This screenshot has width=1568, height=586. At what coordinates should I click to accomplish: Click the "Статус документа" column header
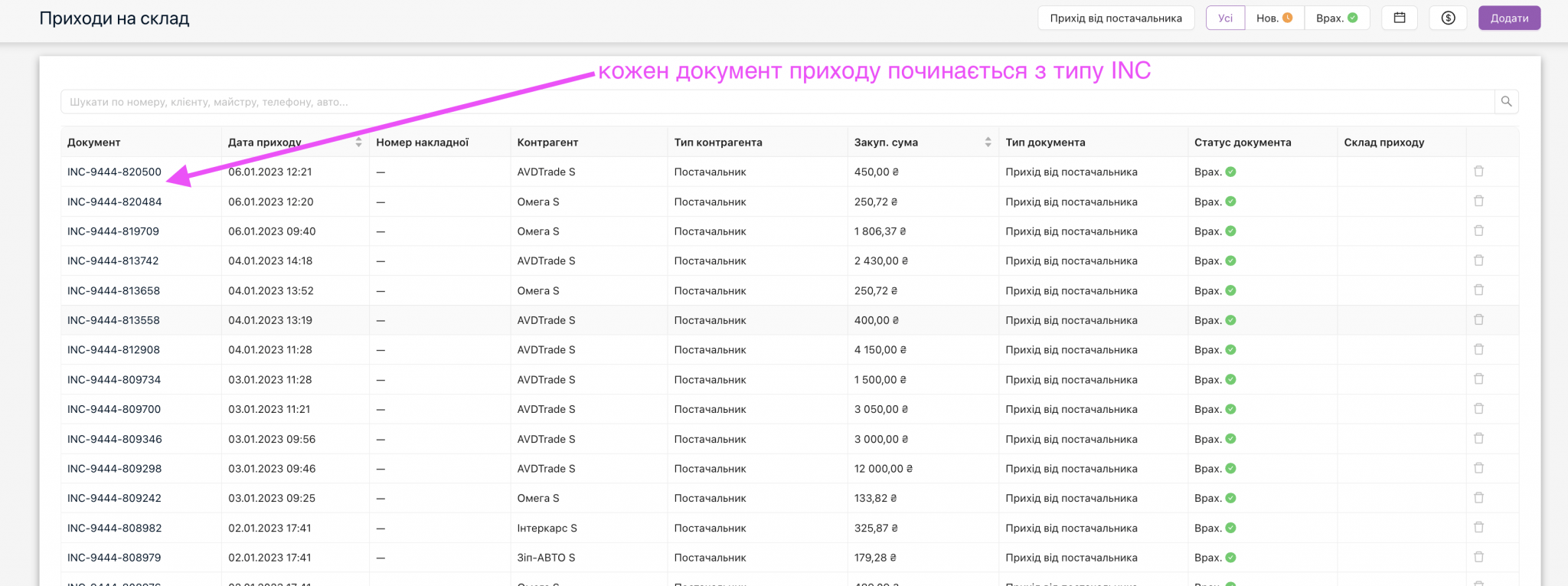click(1242, 142)
